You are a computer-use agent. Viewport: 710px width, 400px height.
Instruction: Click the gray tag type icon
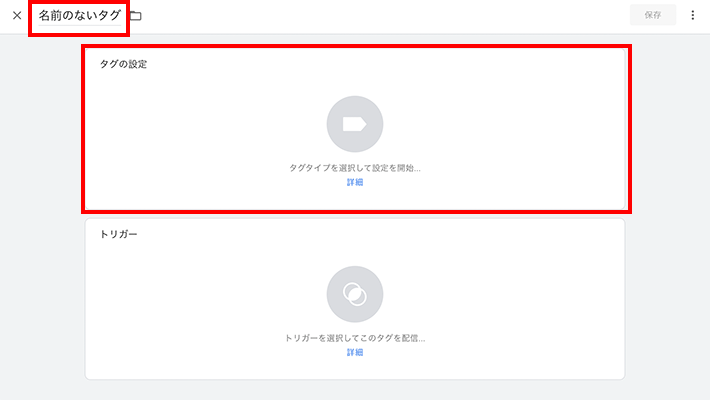coord(355,124)
